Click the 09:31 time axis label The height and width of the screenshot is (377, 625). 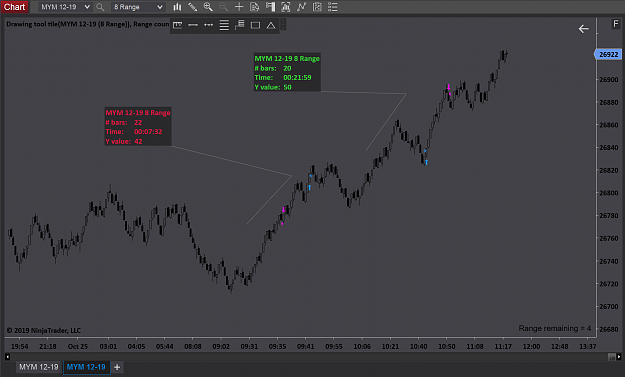point(249,346)
